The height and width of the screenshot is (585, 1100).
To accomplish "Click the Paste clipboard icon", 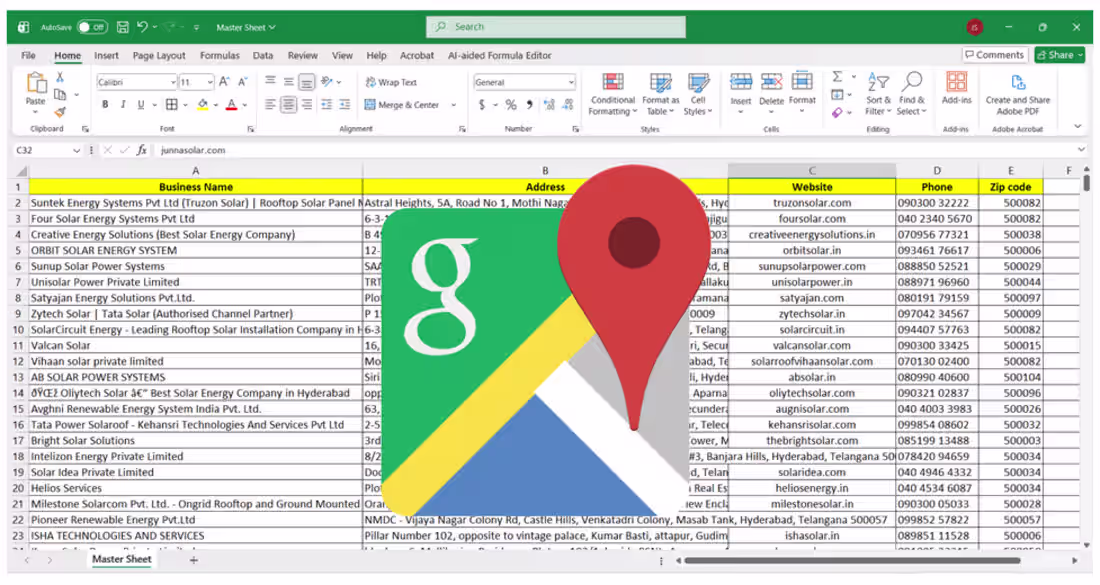I will (35, 83).
